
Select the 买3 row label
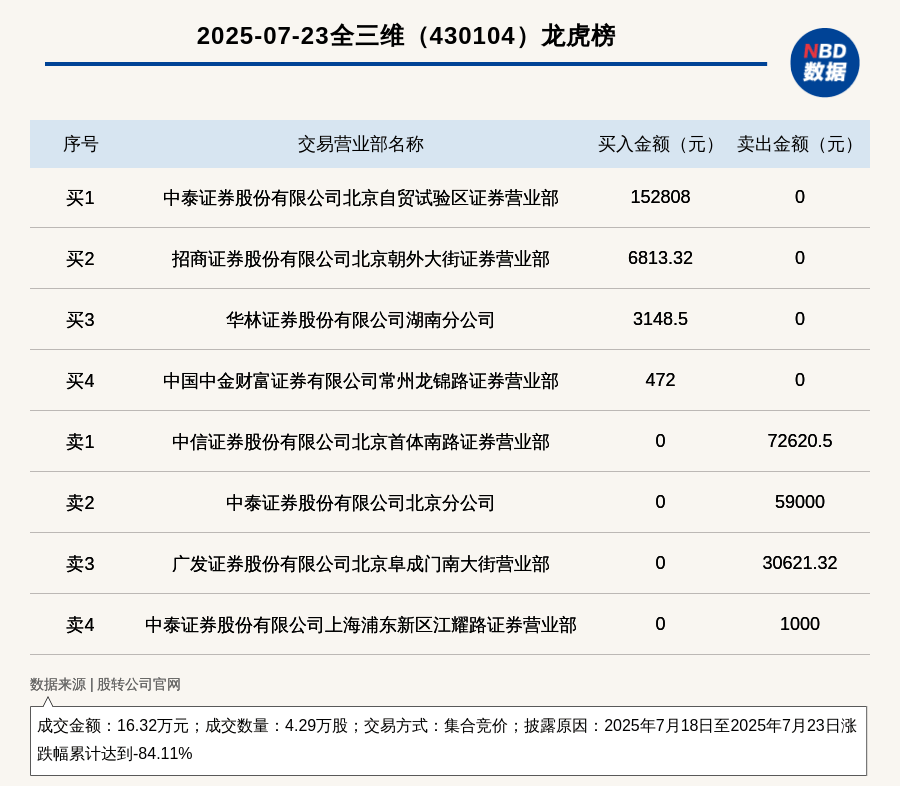click(80, 320)
